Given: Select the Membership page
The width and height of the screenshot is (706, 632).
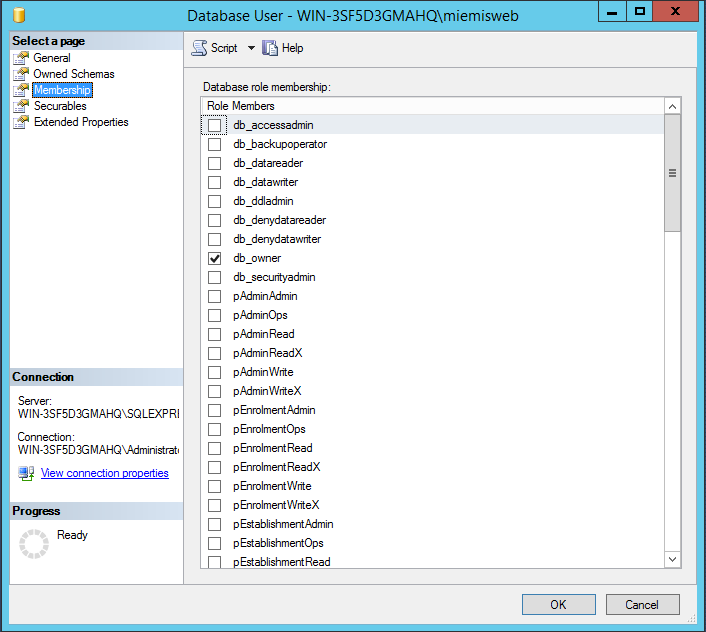Looking at the screenshot, I should (x=61, y=90).
